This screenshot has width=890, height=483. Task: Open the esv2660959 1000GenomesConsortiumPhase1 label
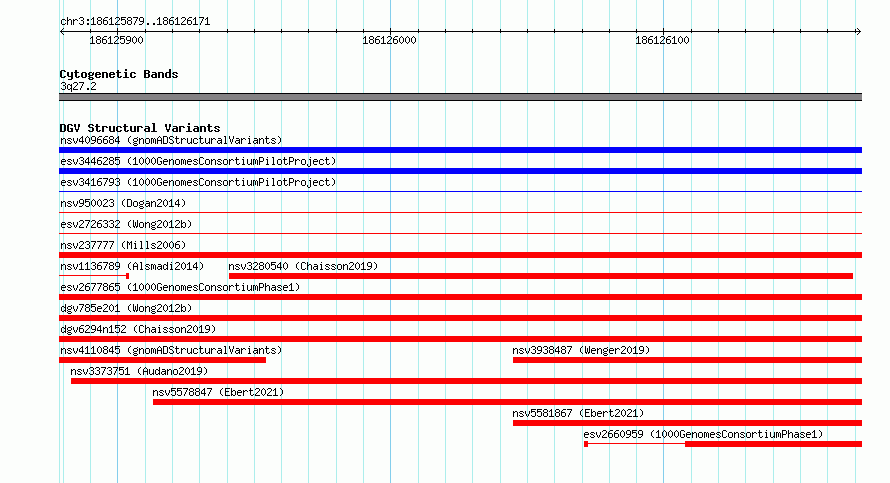point(703,434)
